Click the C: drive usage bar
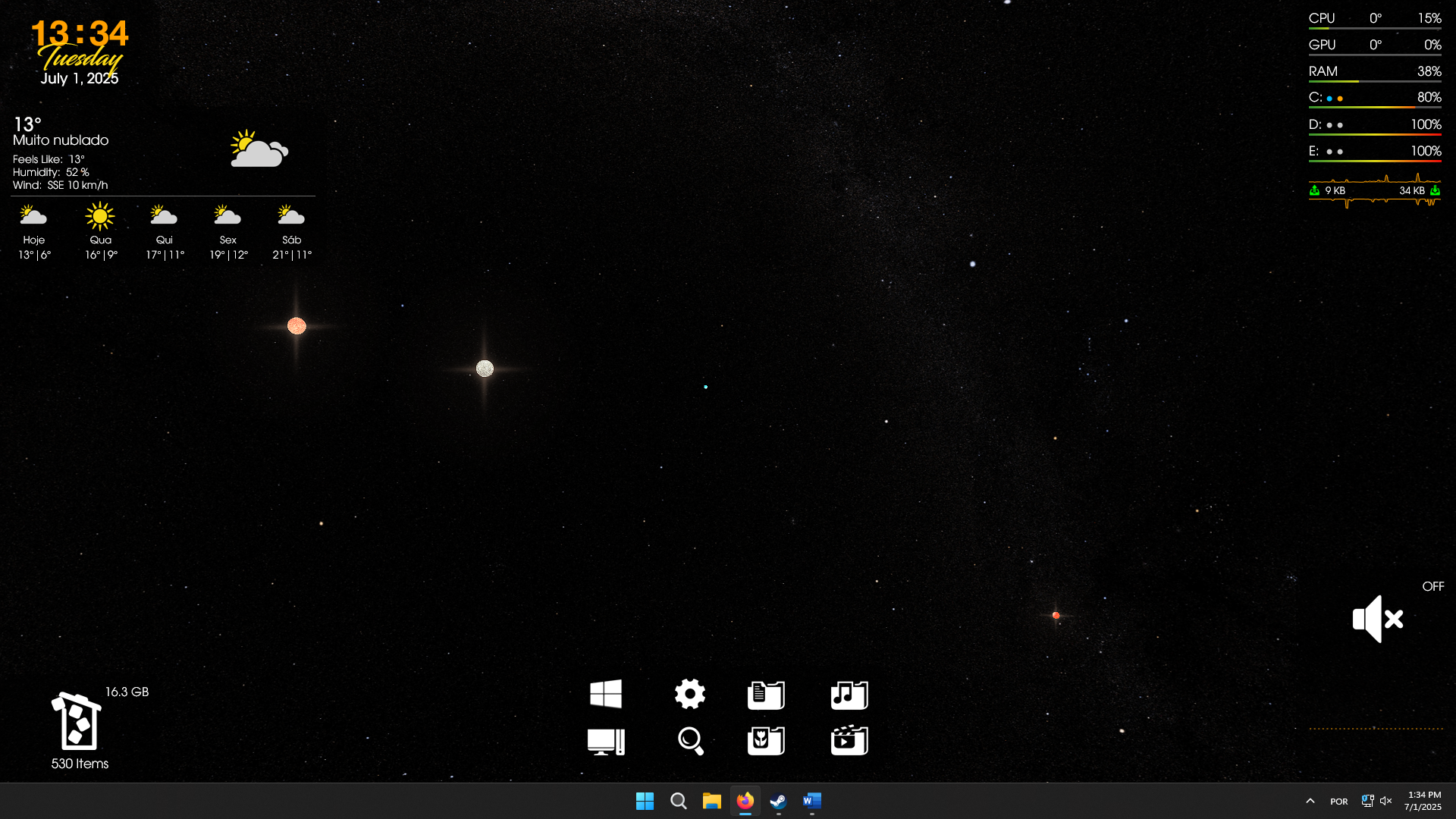This screenshot has width=1456, height=819. (x=1375, y=107)
